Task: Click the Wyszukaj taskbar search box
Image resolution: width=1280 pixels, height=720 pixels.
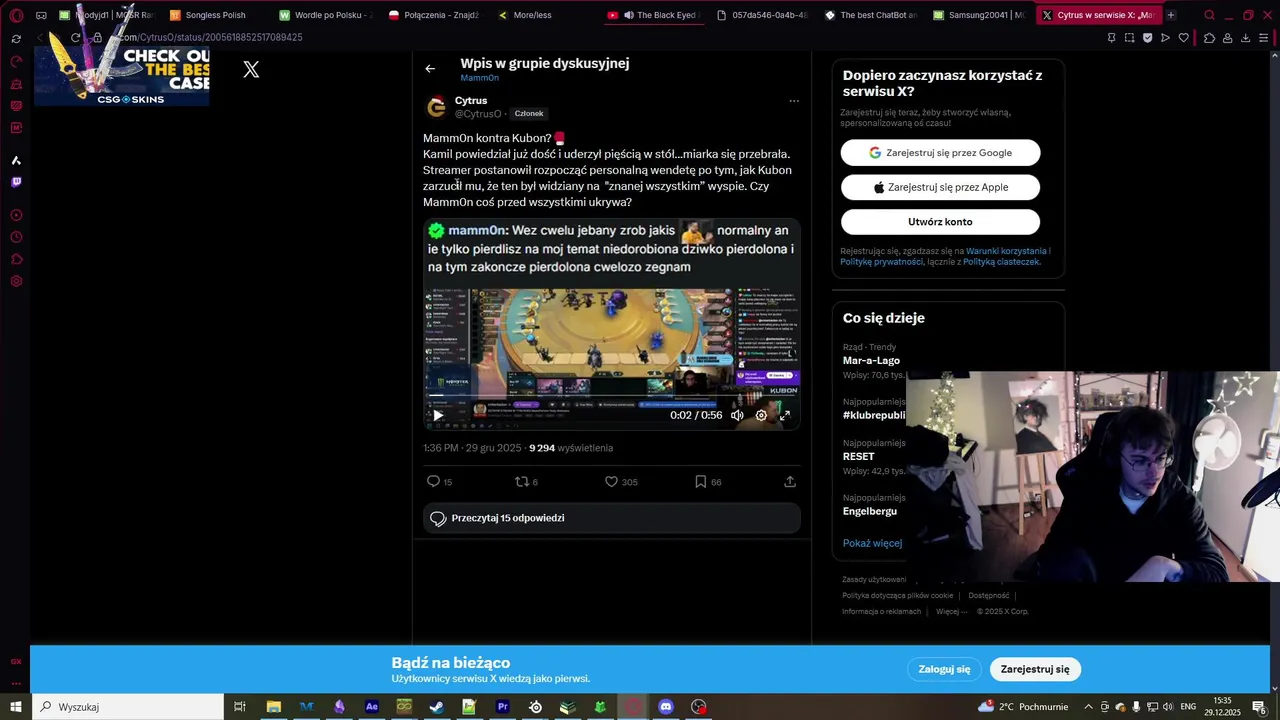Action: coord(128,707)
